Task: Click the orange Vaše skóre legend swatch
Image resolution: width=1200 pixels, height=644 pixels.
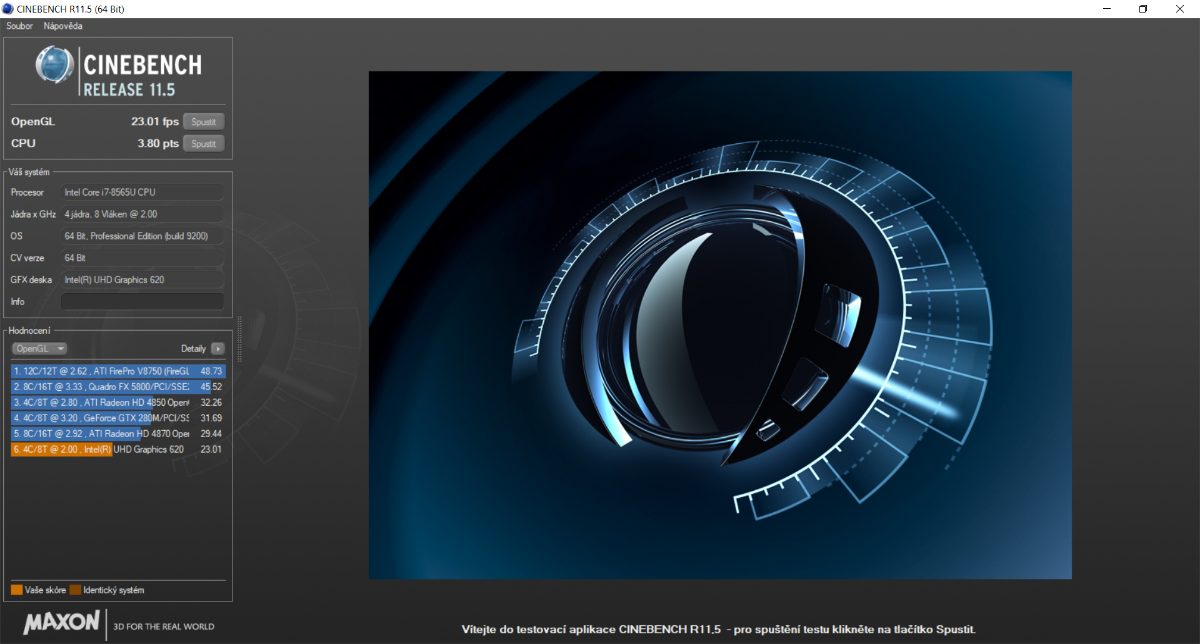Action: click(x=17, y=590)
